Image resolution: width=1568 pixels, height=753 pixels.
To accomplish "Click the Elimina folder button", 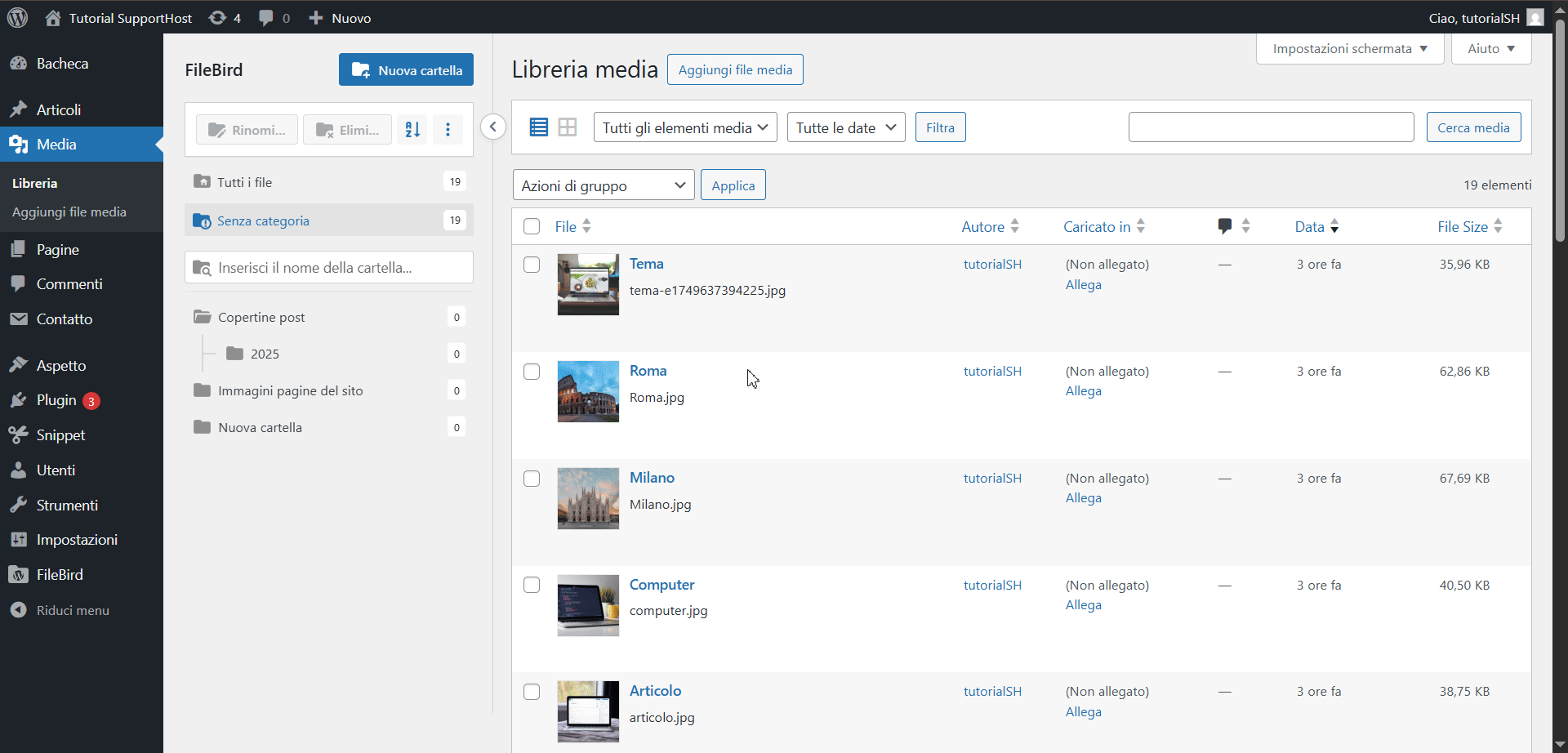I will [x=347, y=130].
